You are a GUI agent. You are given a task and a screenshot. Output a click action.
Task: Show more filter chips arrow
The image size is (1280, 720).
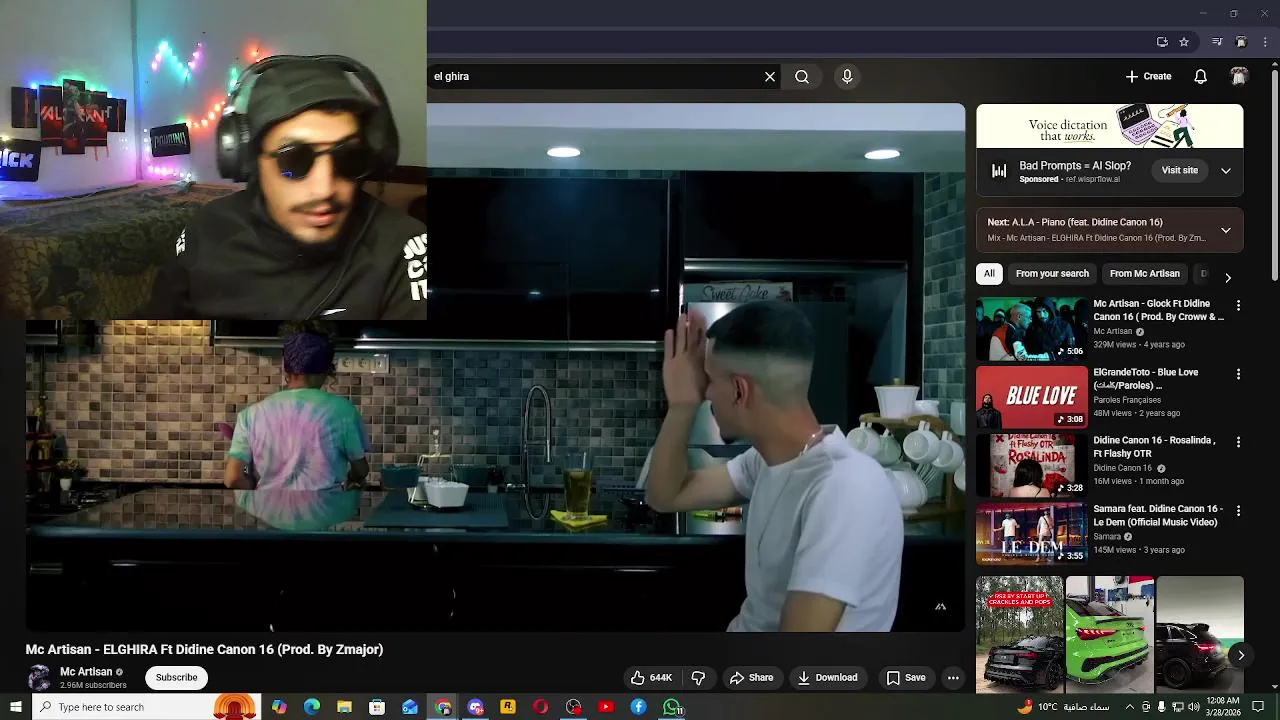1228,277
